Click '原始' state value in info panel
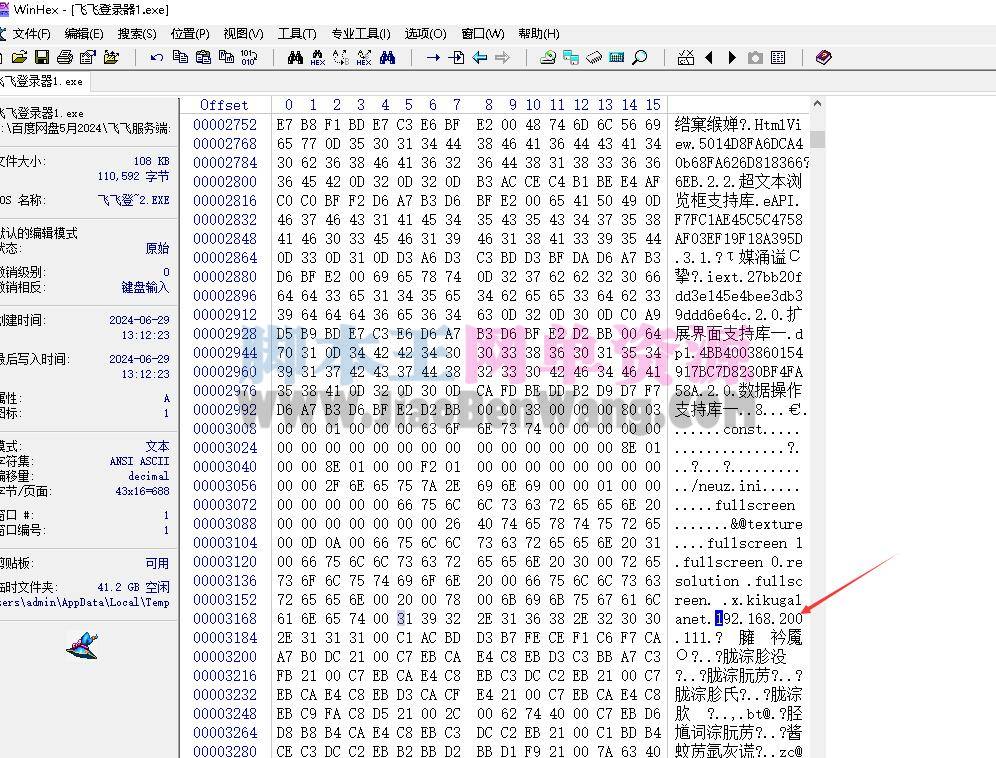 158,248
